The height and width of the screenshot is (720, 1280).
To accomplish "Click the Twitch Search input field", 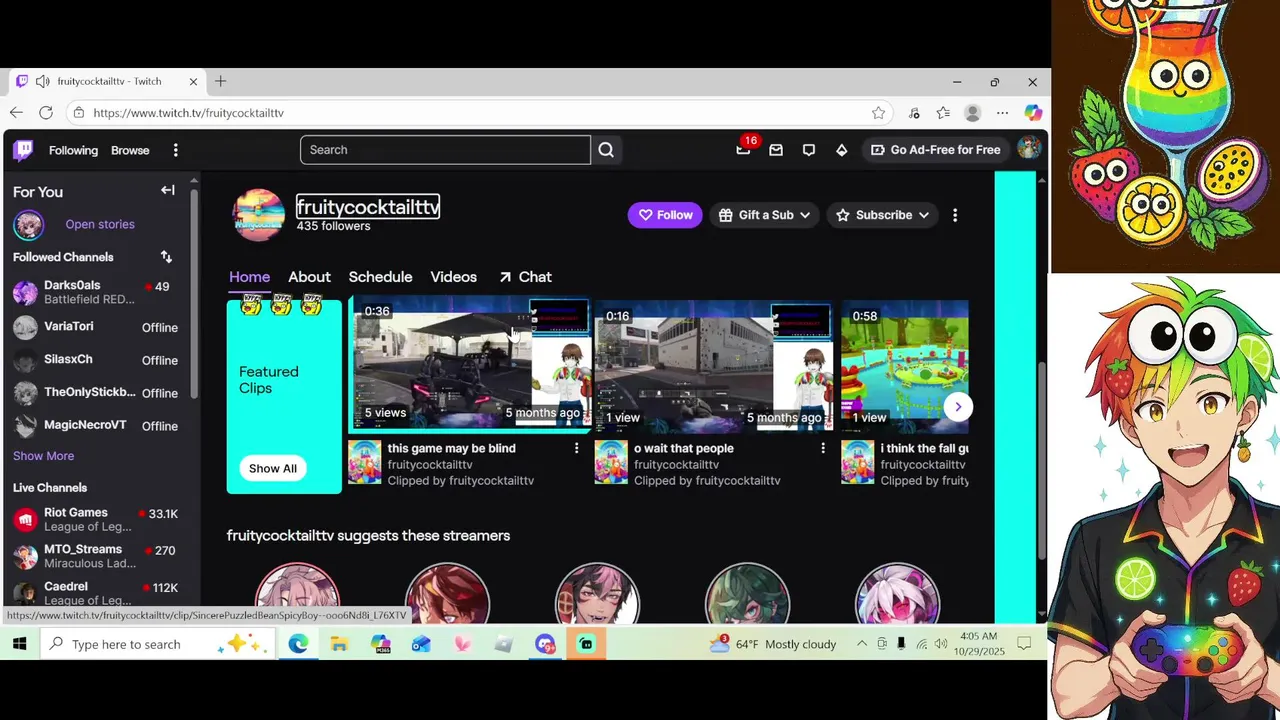I will pyautogui.click(x=445, y=150).
